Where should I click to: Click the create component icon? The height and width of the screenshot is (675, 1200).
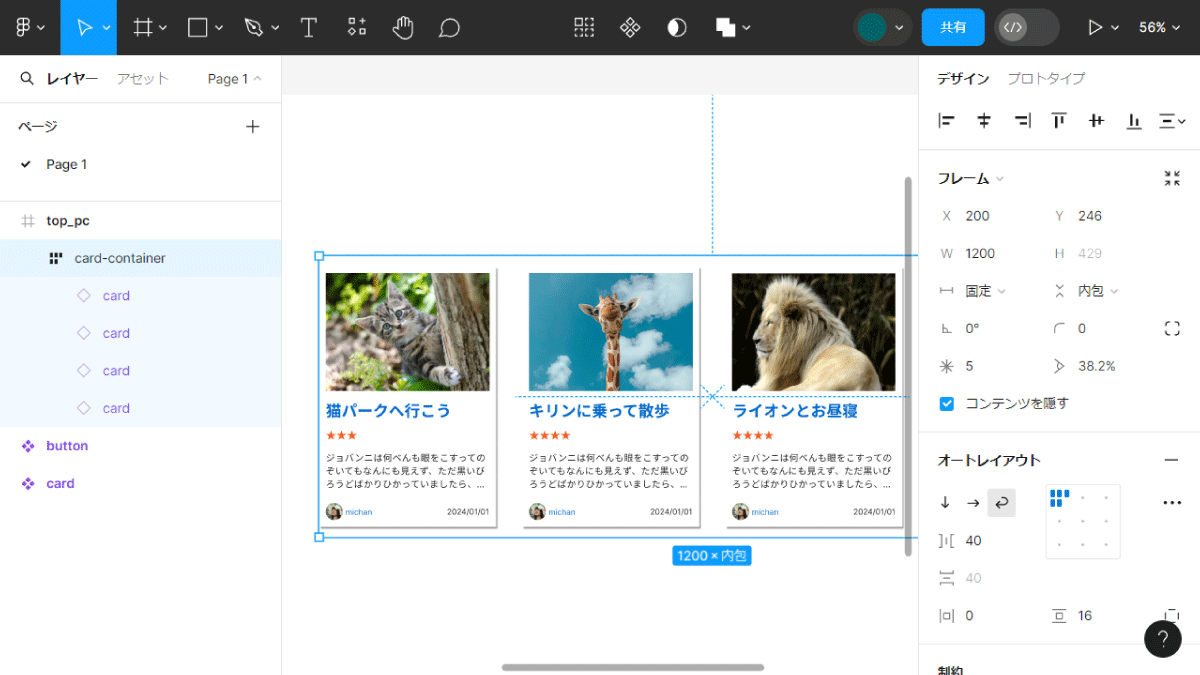630,28
